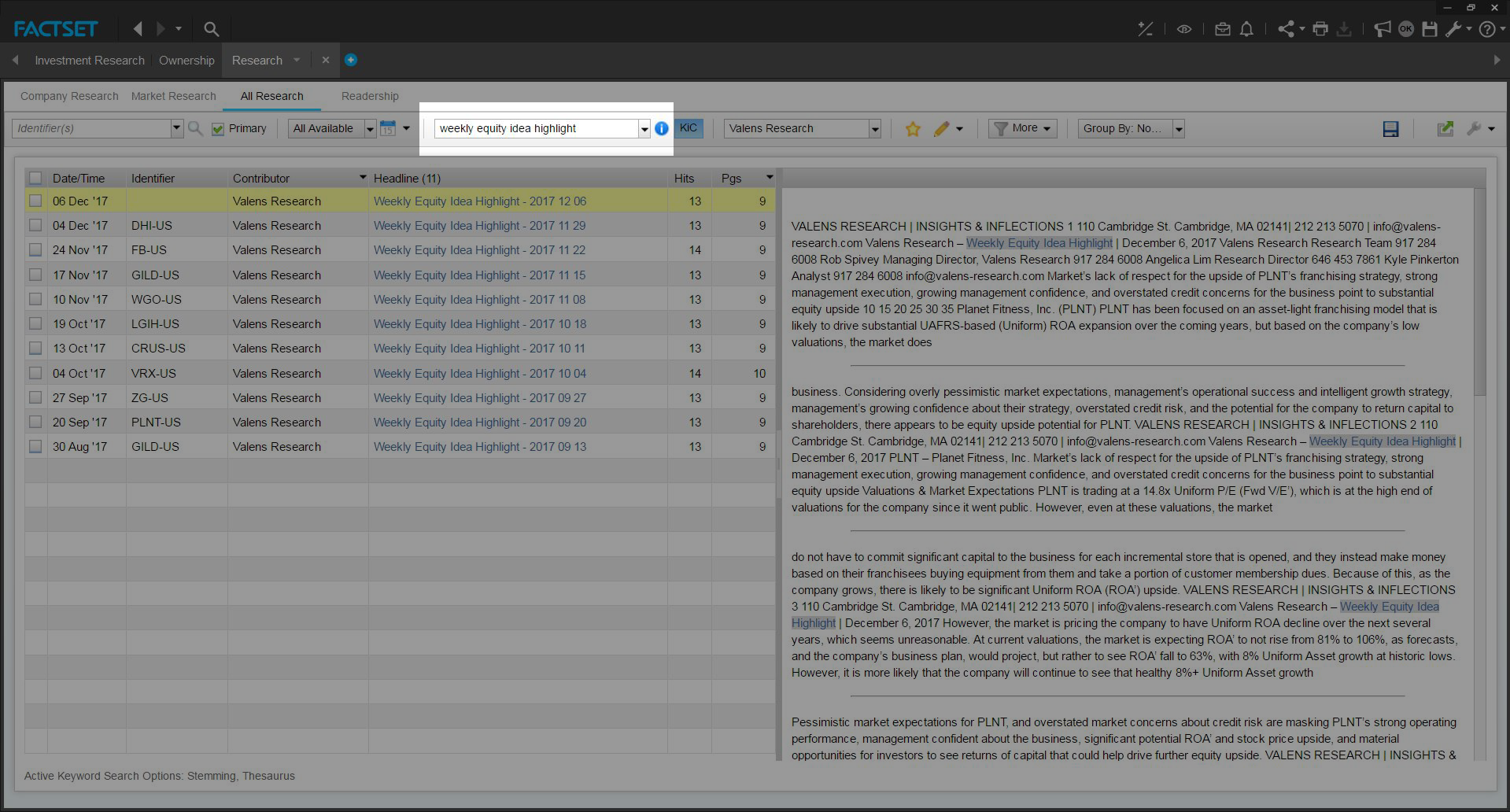Screen dimensions: 1510x812
Task: Open the research toolbar wrench options
Action: tap(1474, 128)
